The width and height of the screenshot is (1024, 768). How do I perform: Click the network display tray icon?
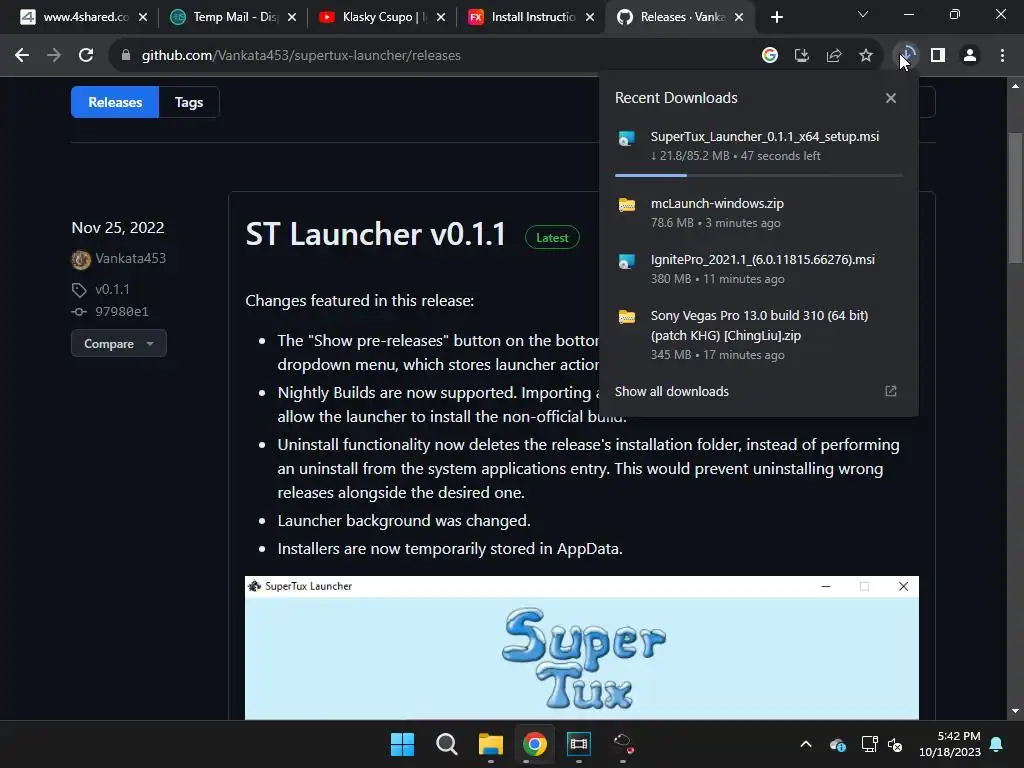coord(869,744)
